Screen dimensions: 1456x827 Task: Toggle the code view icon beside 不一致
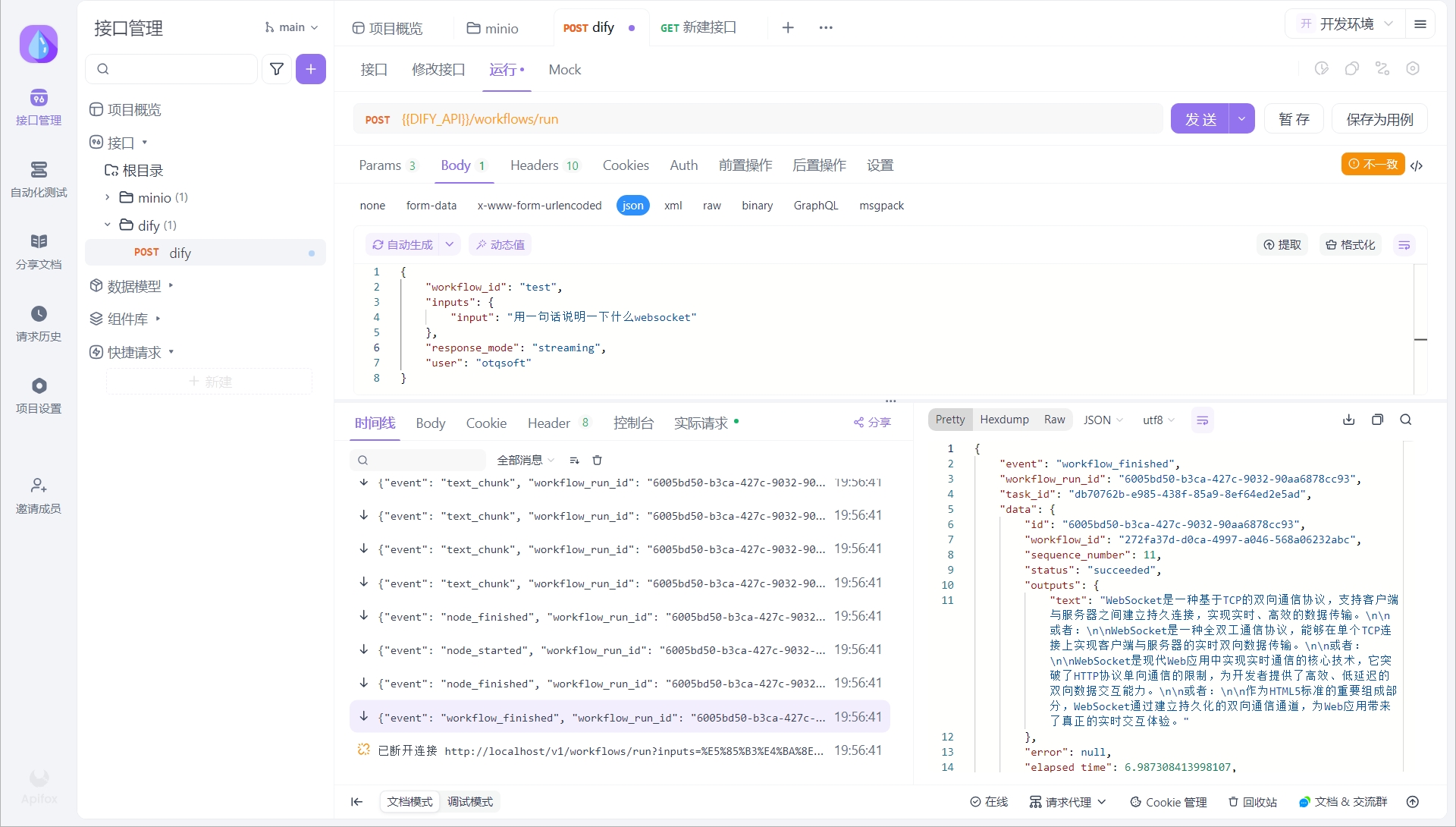1417,165
